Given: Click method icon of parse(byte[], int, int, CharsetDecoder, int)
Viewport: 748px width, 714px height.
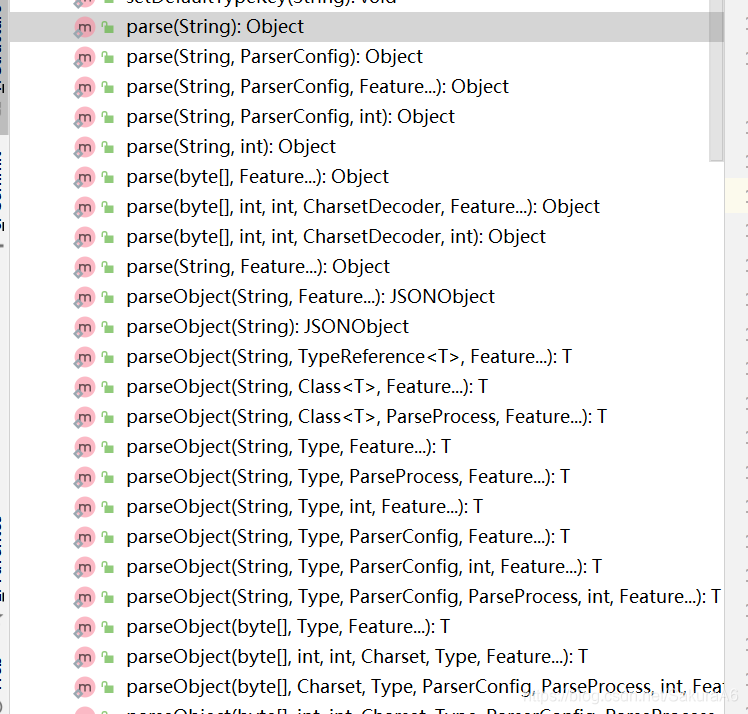Looking at the screenshot, I should 84,238.
